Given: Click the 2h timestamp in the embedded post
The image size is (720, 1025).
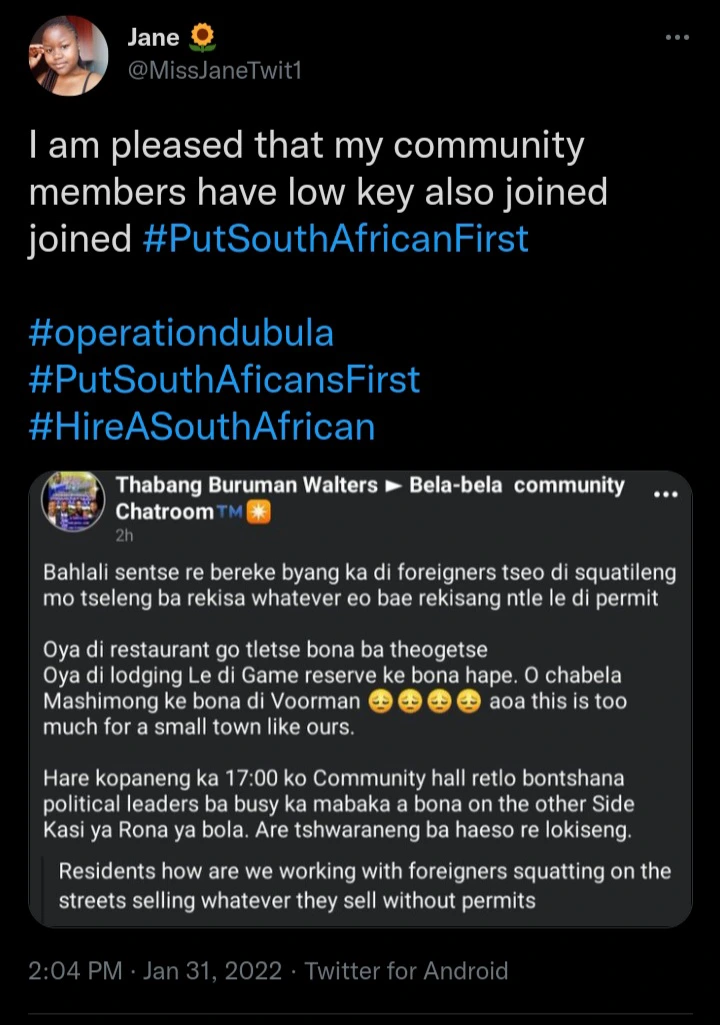Looking at the screenshot, I should [x=126, y=536].
